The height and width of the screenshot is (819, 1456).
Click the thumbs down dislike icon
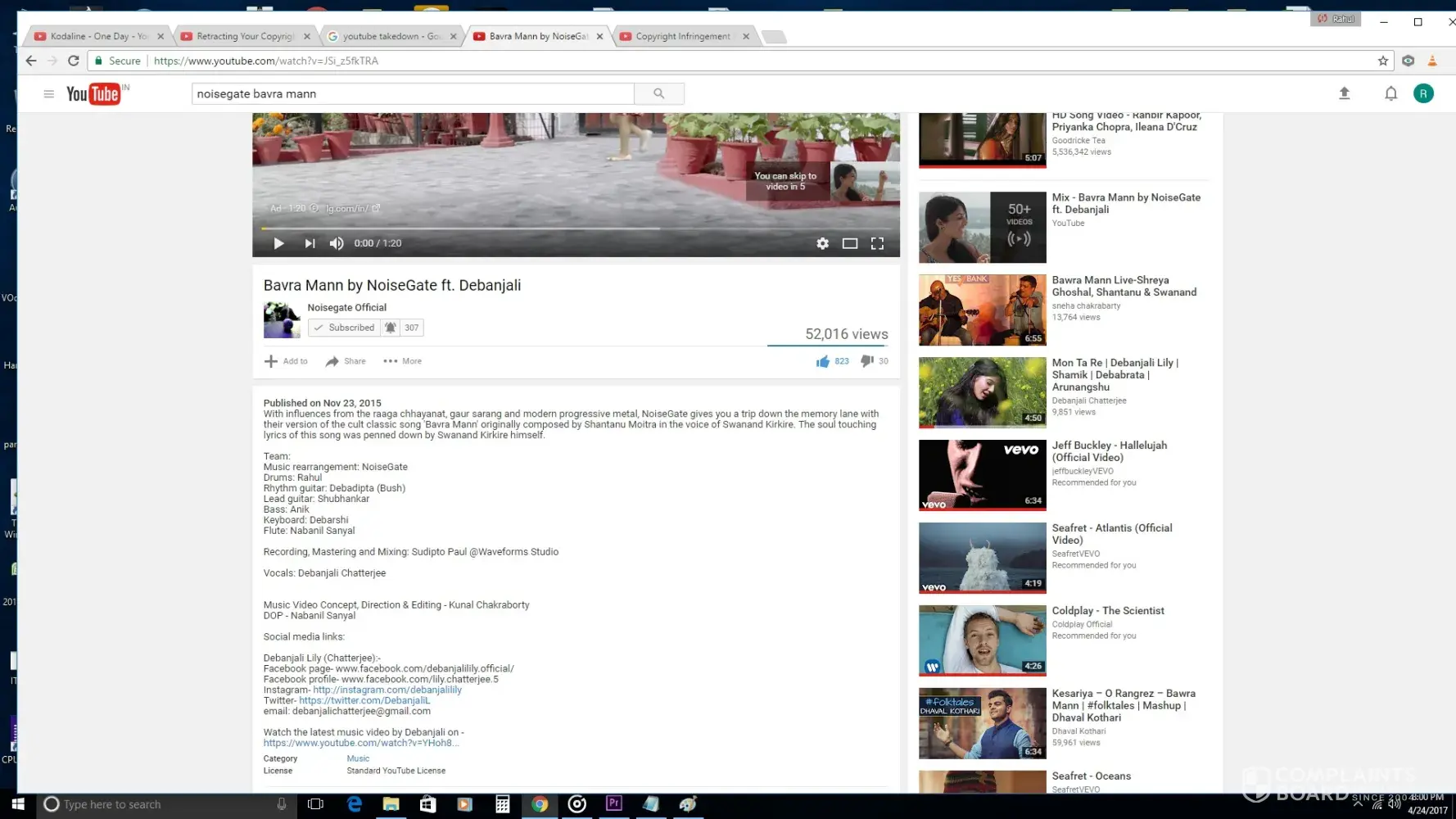click(x=866, y=361)
